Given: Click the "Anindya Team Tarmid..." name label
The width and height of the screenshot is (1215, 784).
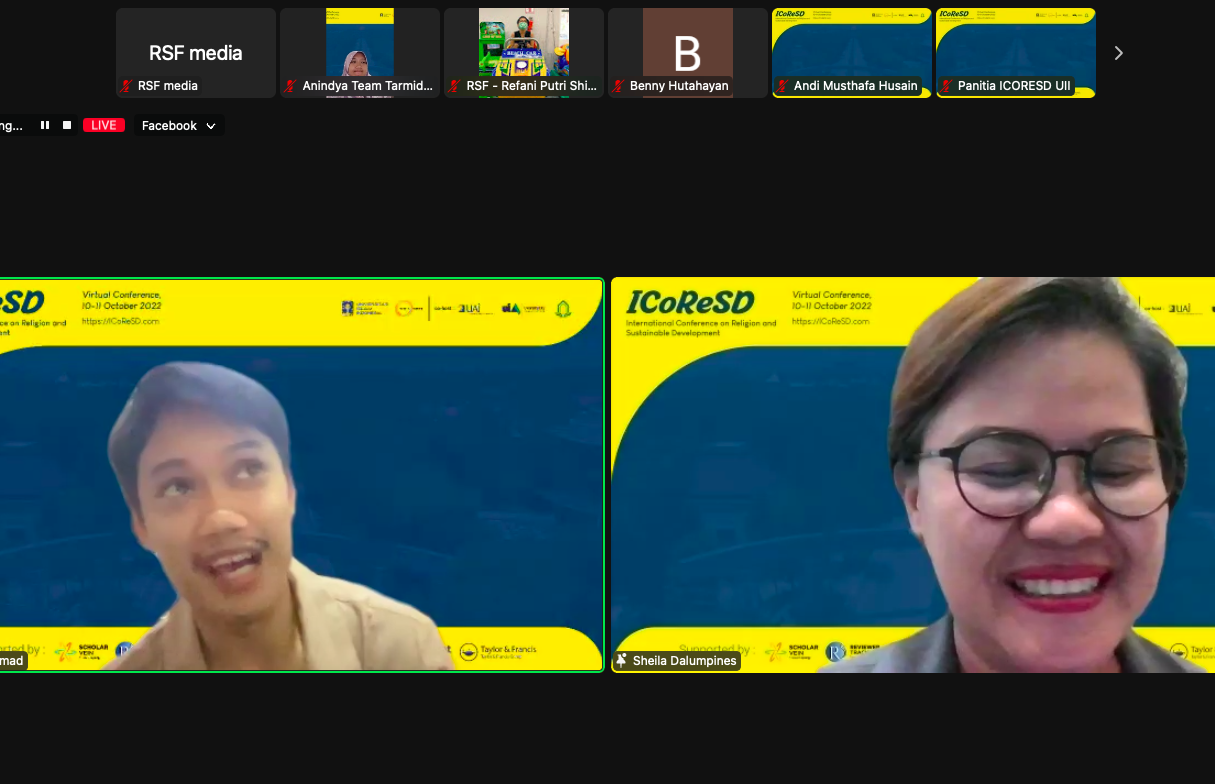Looking at the screenshot, I should click(x=368, y=86).
